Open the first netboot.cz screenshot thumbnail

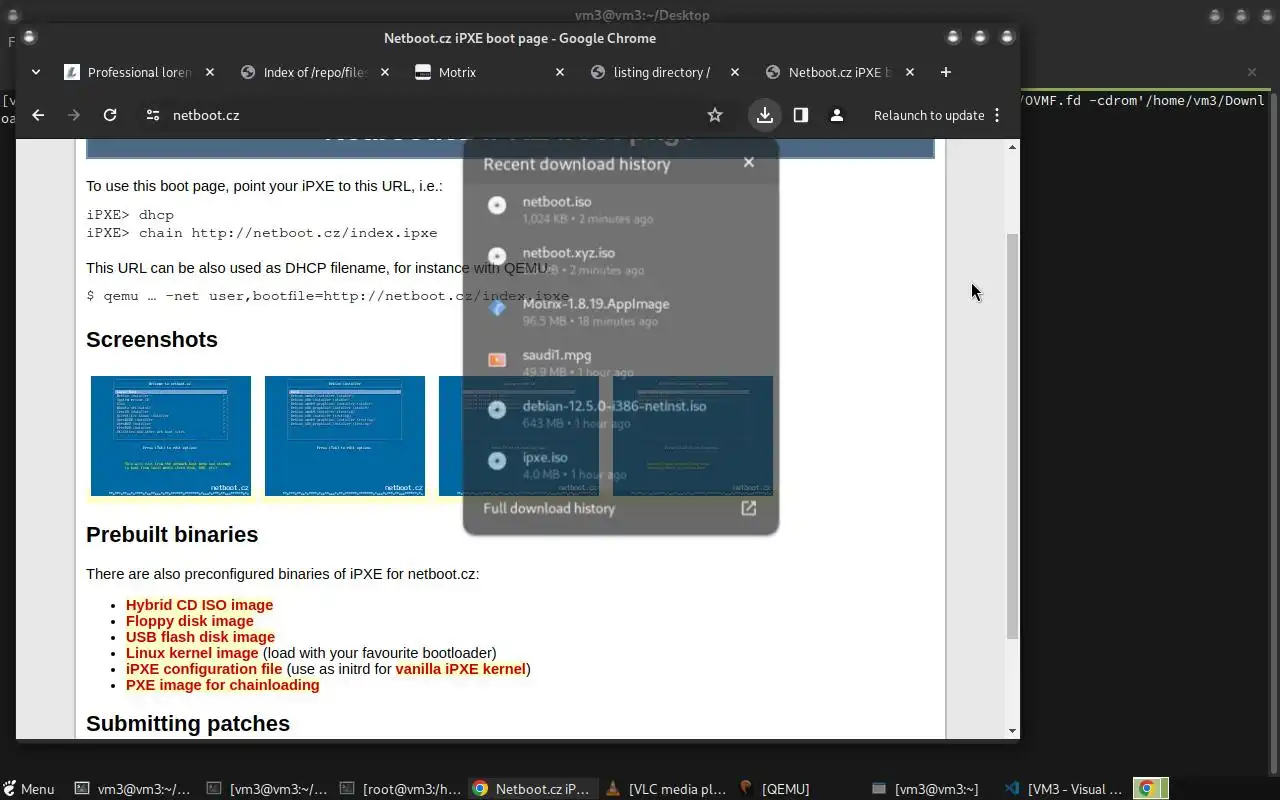171,436
